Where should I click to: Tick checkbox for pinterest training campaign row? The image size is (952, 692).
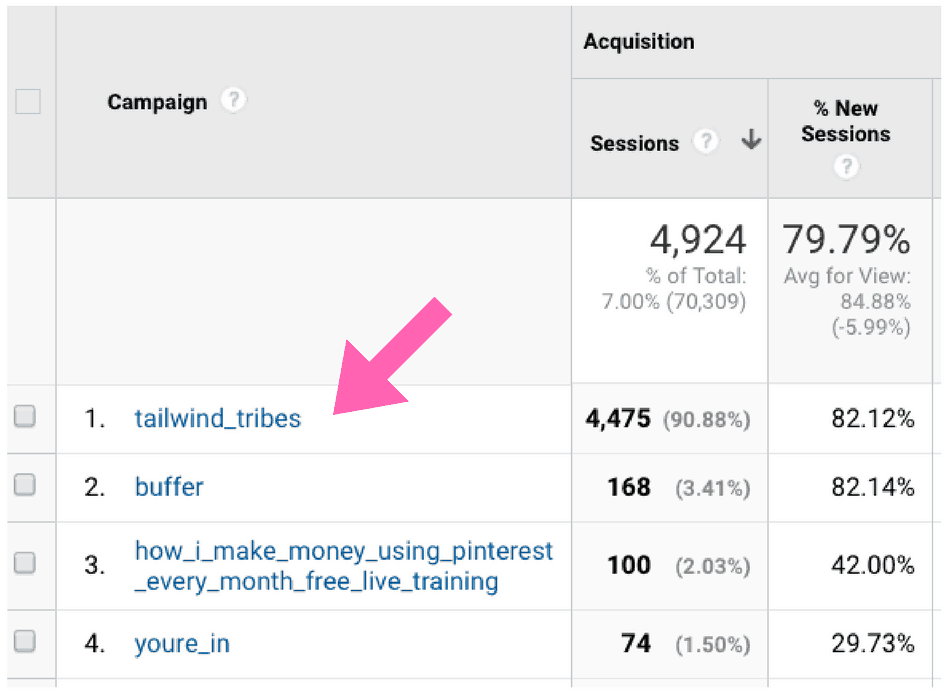pyautogui.click(x=25, y=562)
